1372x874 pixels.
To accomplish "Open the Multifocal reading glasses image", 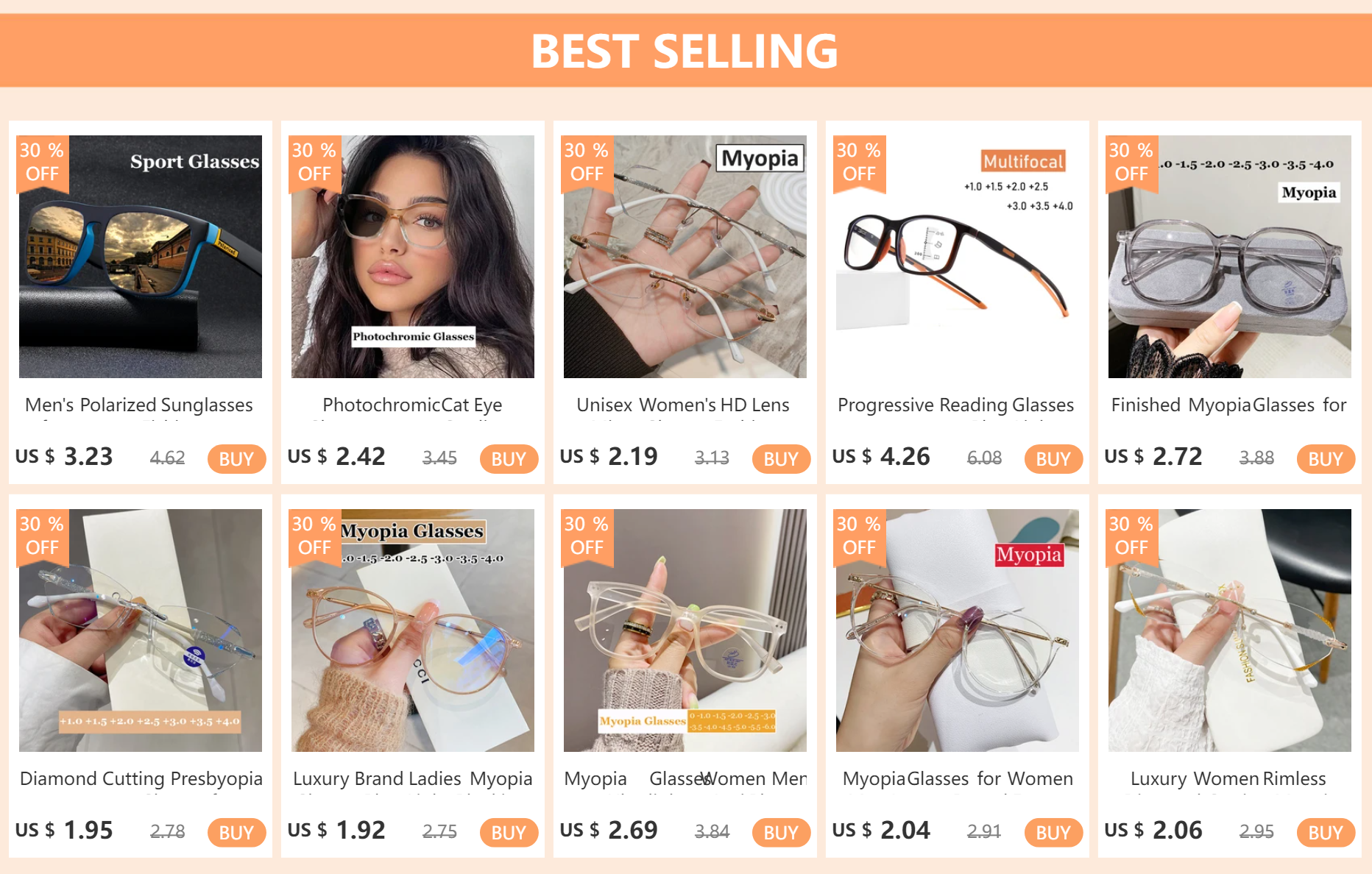I will tap(958, 257).
